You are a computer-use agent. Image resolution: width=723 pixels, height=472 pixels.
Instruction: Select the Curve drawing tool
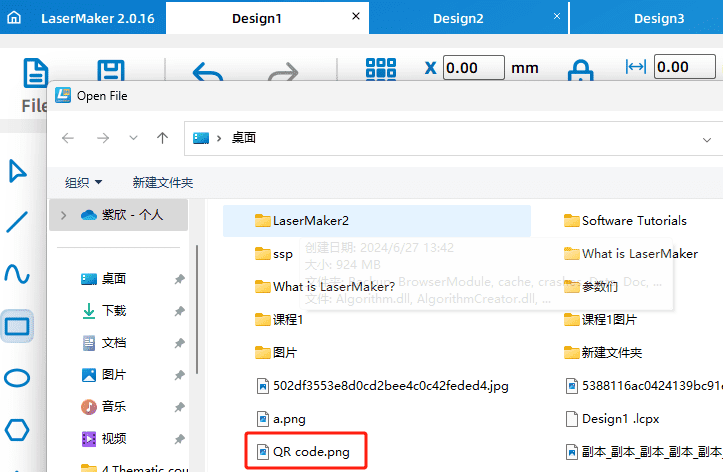tap(17, 273)
